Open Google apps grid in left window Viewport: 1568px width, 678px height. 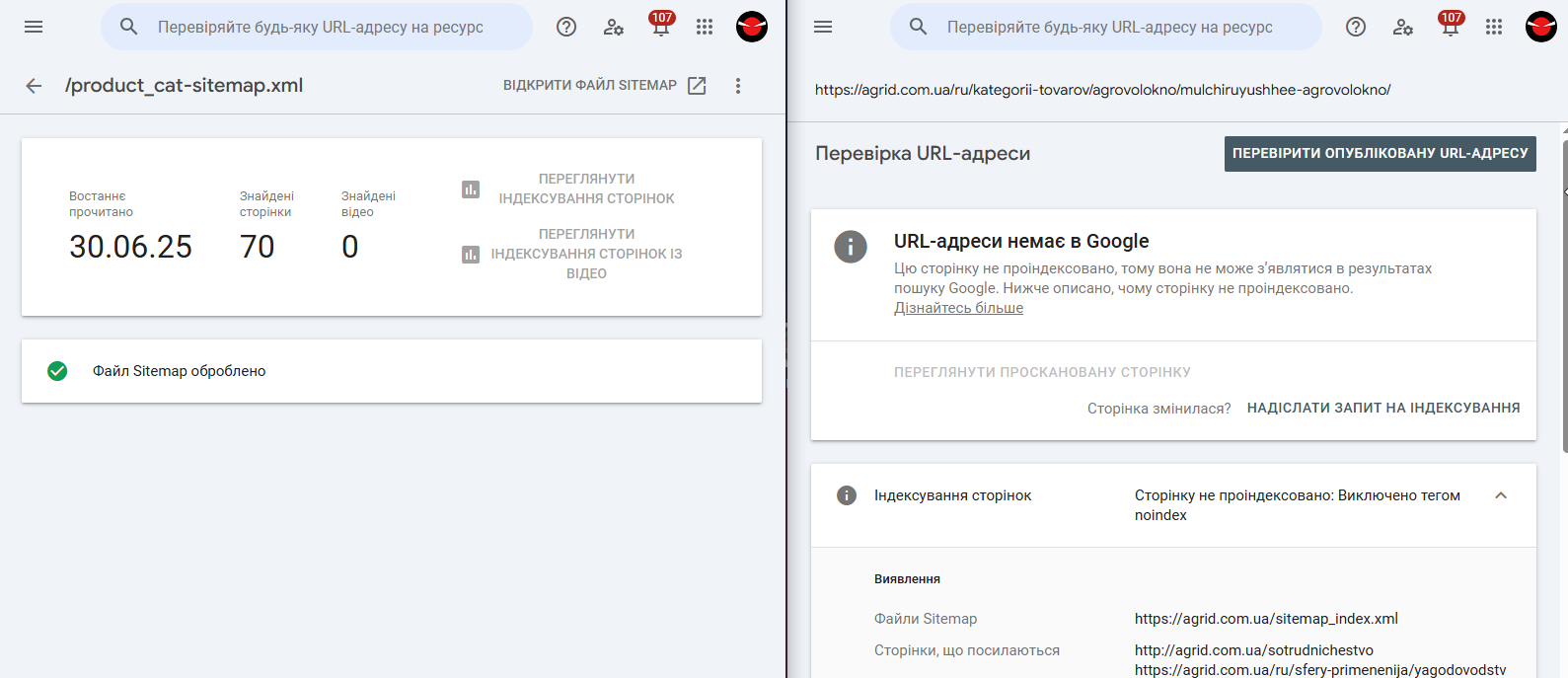pyautogui.click(x=705, y=27)
